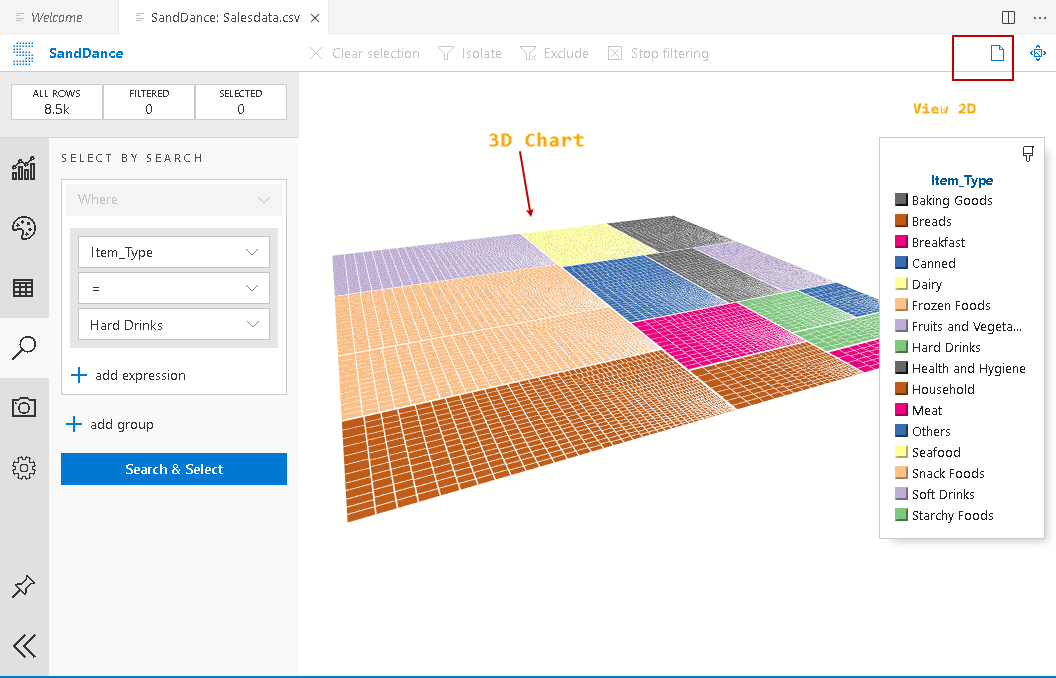Click add group under search
The width and height of the screenshot is (1056, 678).
(121, 425)
